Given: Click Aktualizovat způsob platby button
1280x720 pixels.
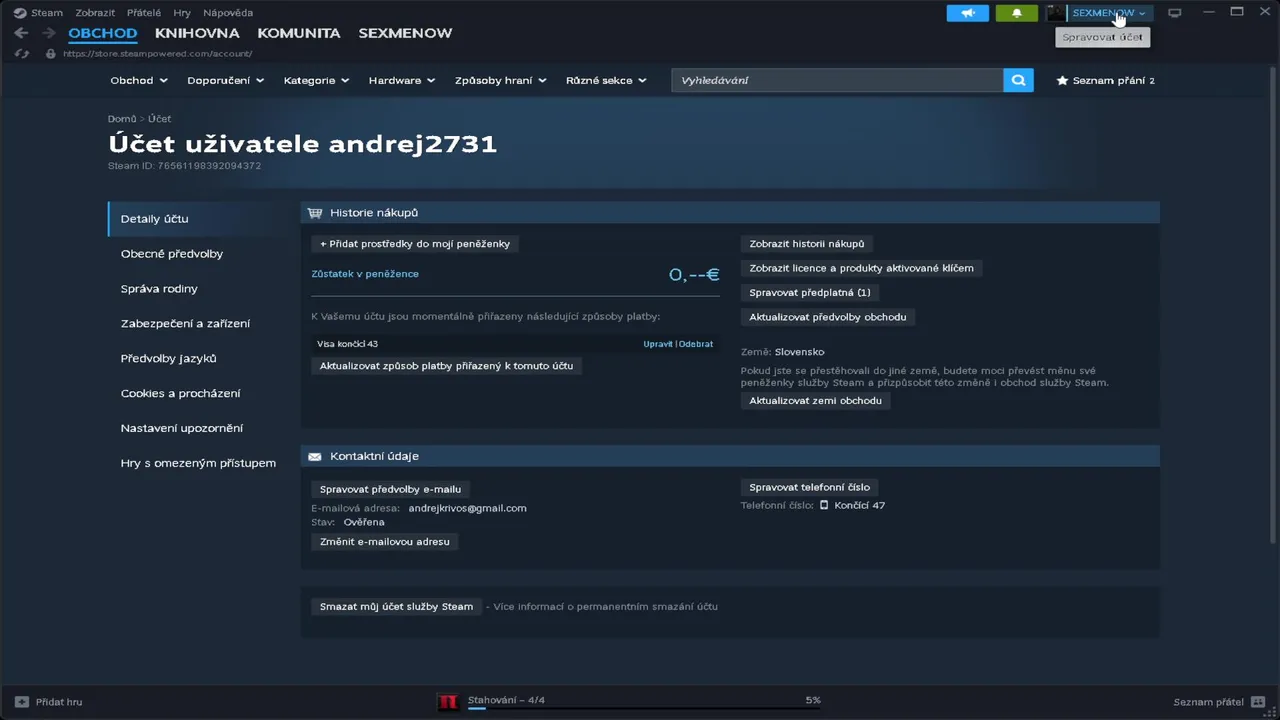Looking at the screenshot, I should point(446,366).
